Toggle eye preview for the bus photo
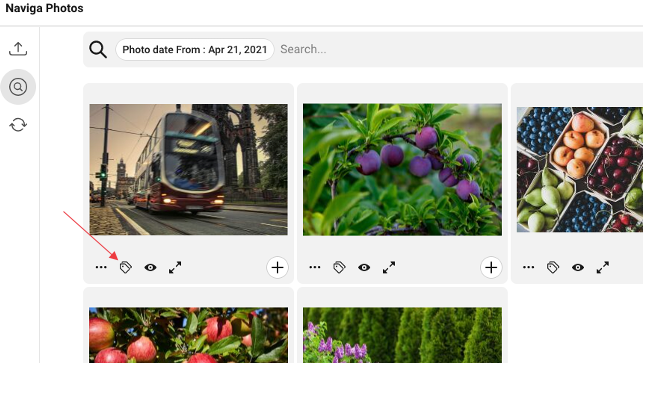The width and height of the screenshot is (649, 406). coord(151,267)
